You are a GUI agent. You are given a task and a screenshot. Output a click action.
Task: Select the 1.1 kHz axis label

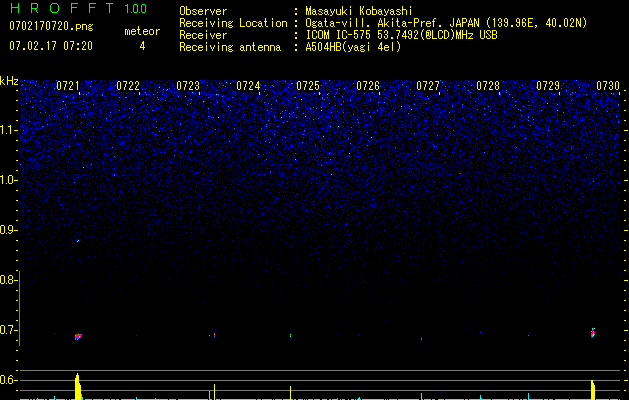(8, 130)
